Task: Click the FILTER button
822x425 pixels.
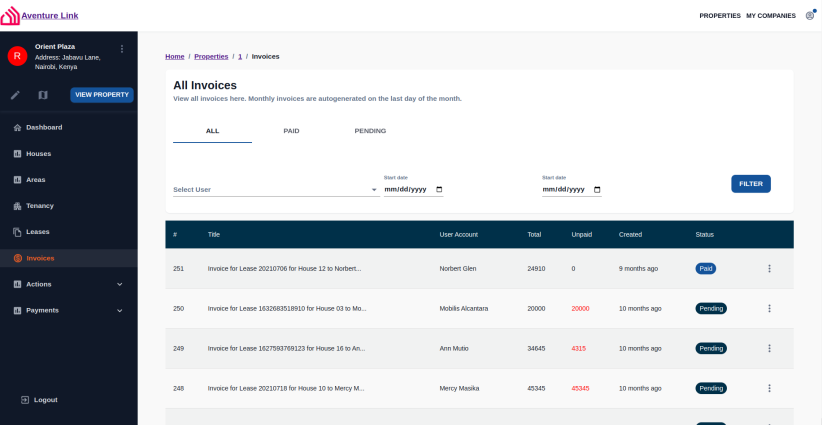Action: 751,184
